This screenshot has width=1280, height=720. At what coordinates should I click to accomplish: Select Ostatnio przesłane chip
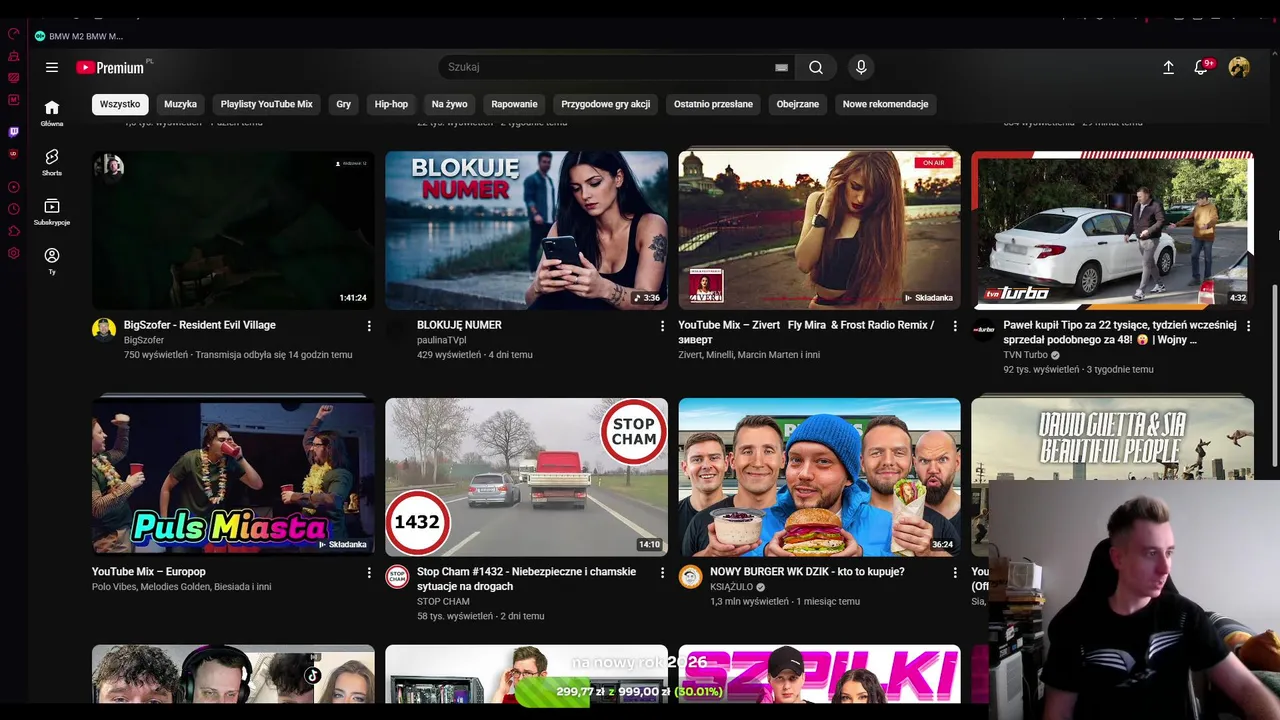coord(713,104)
